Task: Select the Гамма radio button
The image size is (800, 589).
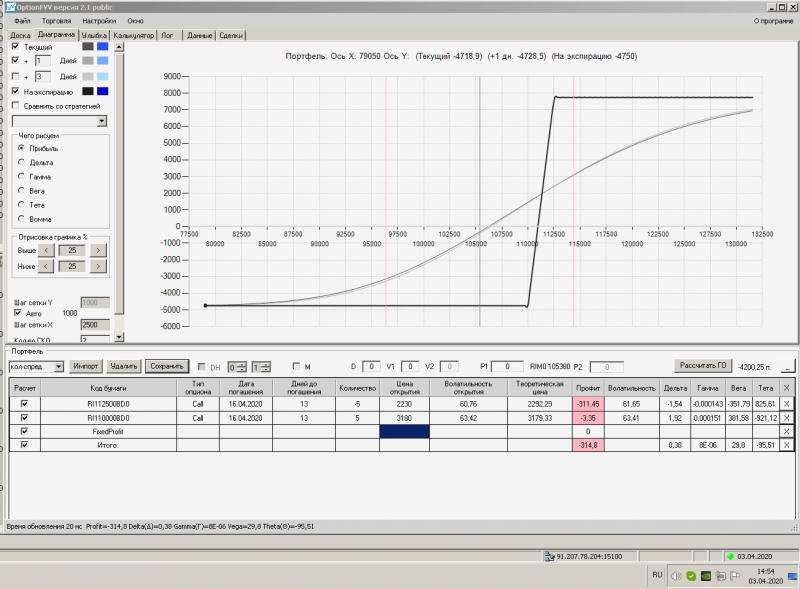Action: click(21, 176)
